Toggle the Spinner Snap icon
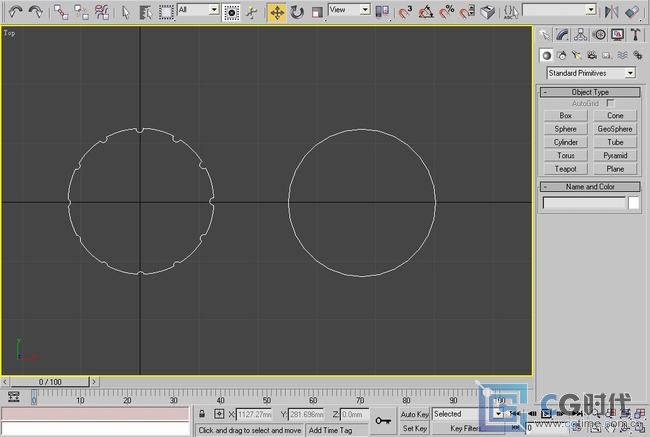The height and width of the screenshot is (437, 650). click(467, 12)
